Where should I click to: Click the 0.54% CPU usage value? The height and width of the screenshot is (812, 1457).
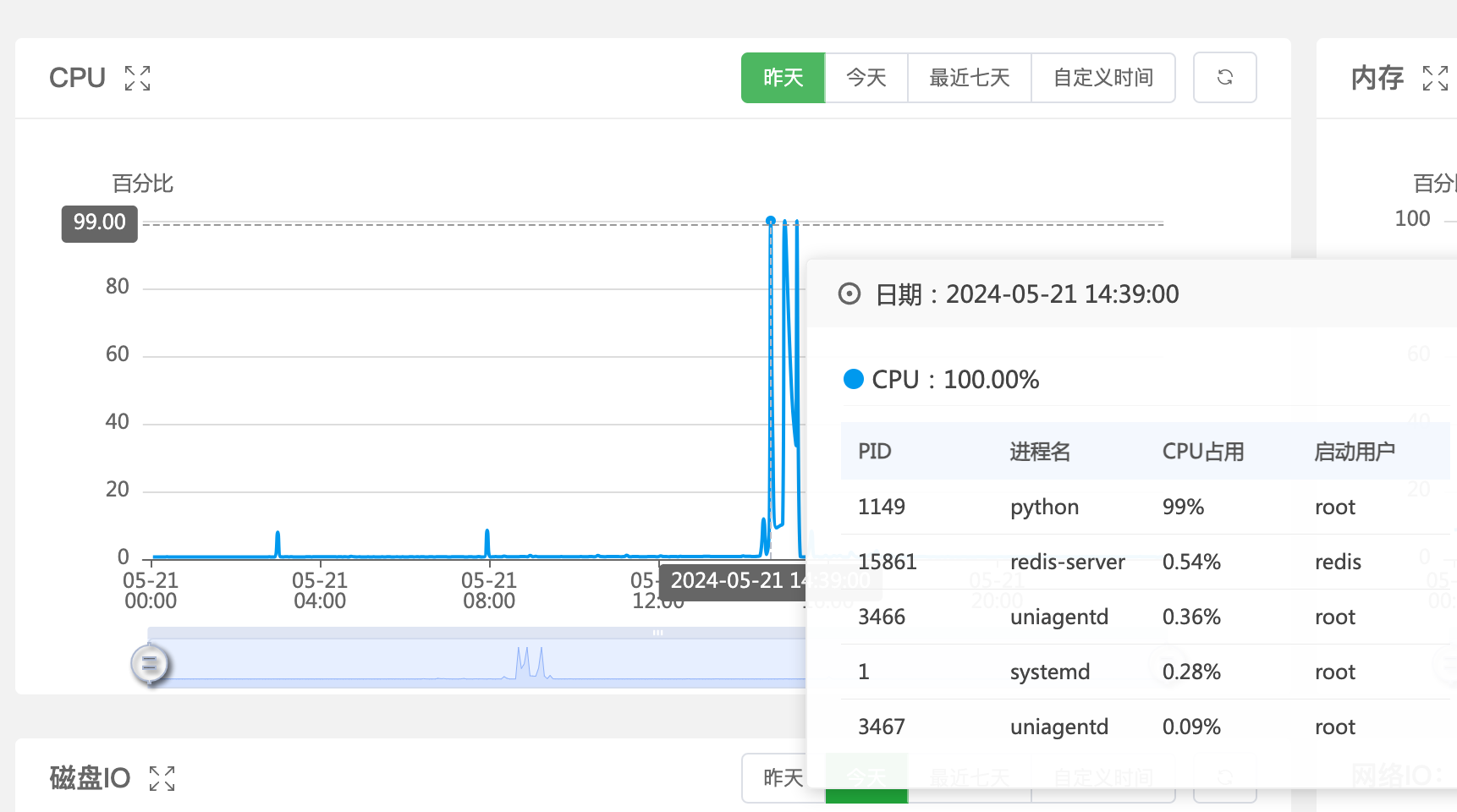[x=1191, y=562]
